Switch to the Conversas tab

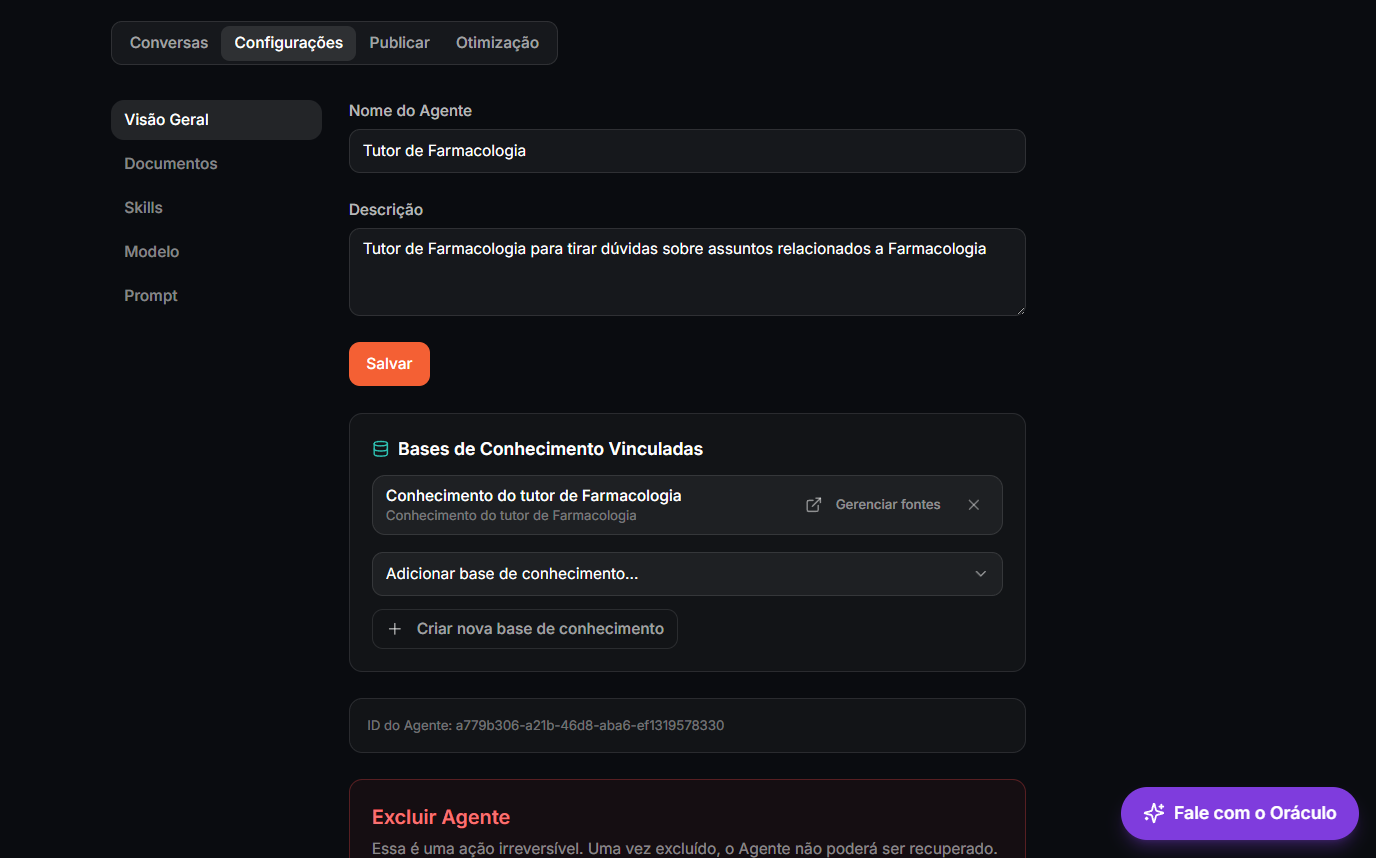169,43
